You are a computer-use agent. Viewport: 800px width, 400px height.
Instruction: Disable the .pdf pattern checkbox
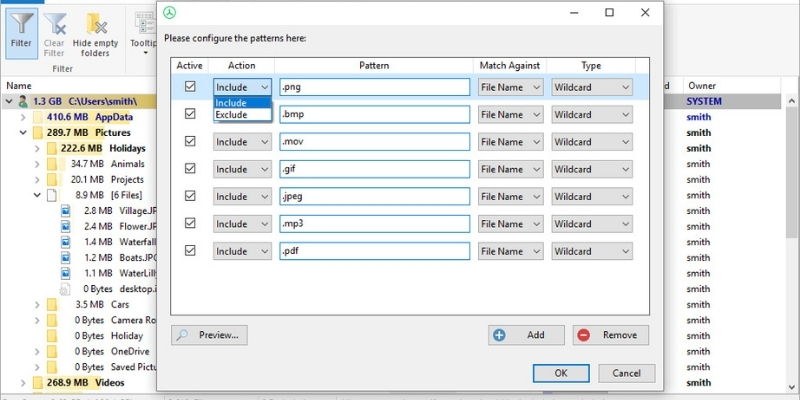190,251
